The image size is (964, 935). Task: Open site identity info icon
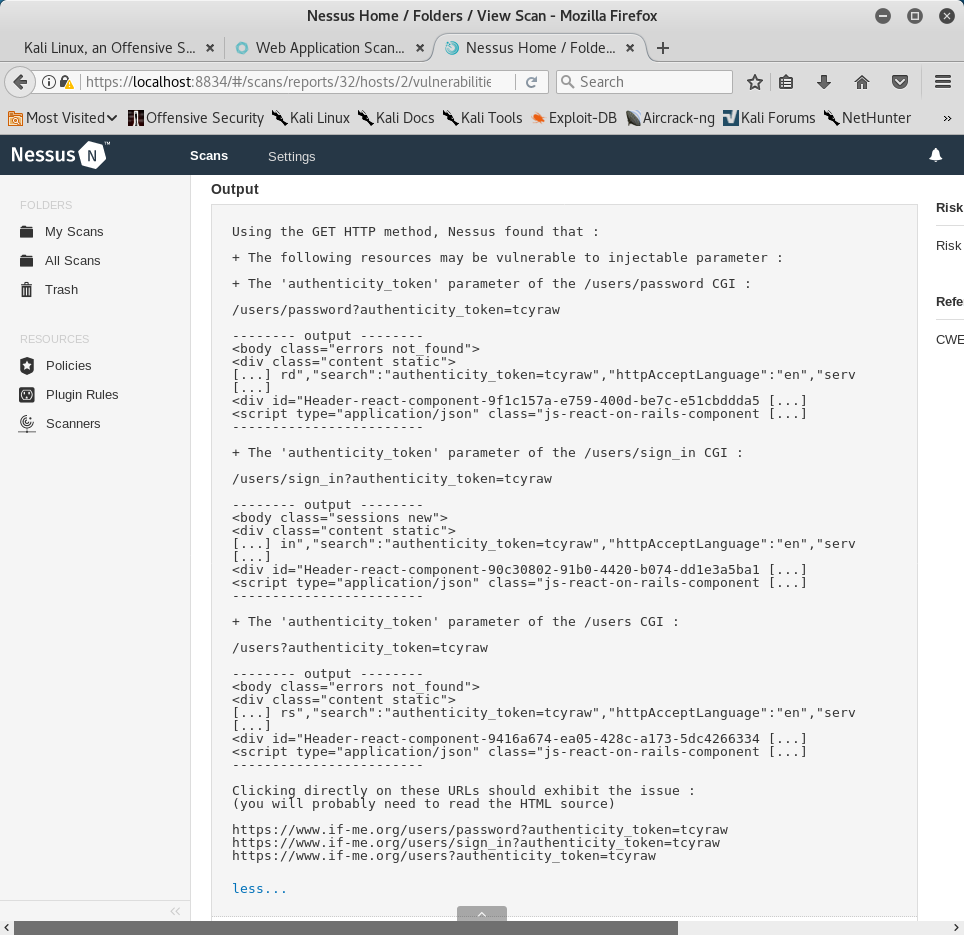click(49, 82)
